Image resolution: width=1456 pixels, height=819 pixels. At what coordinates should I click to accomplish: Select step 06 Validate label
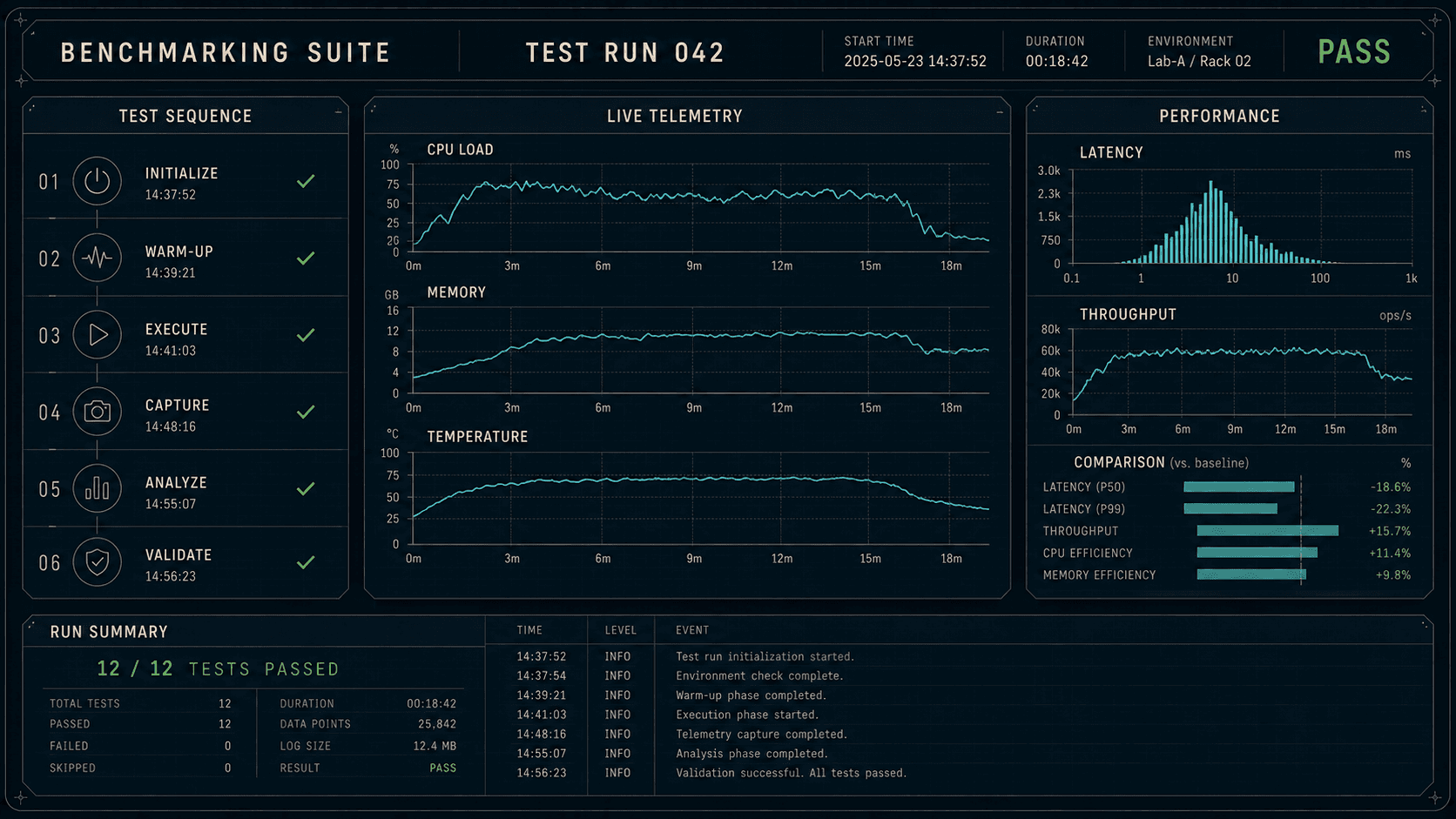pos(178,554)
